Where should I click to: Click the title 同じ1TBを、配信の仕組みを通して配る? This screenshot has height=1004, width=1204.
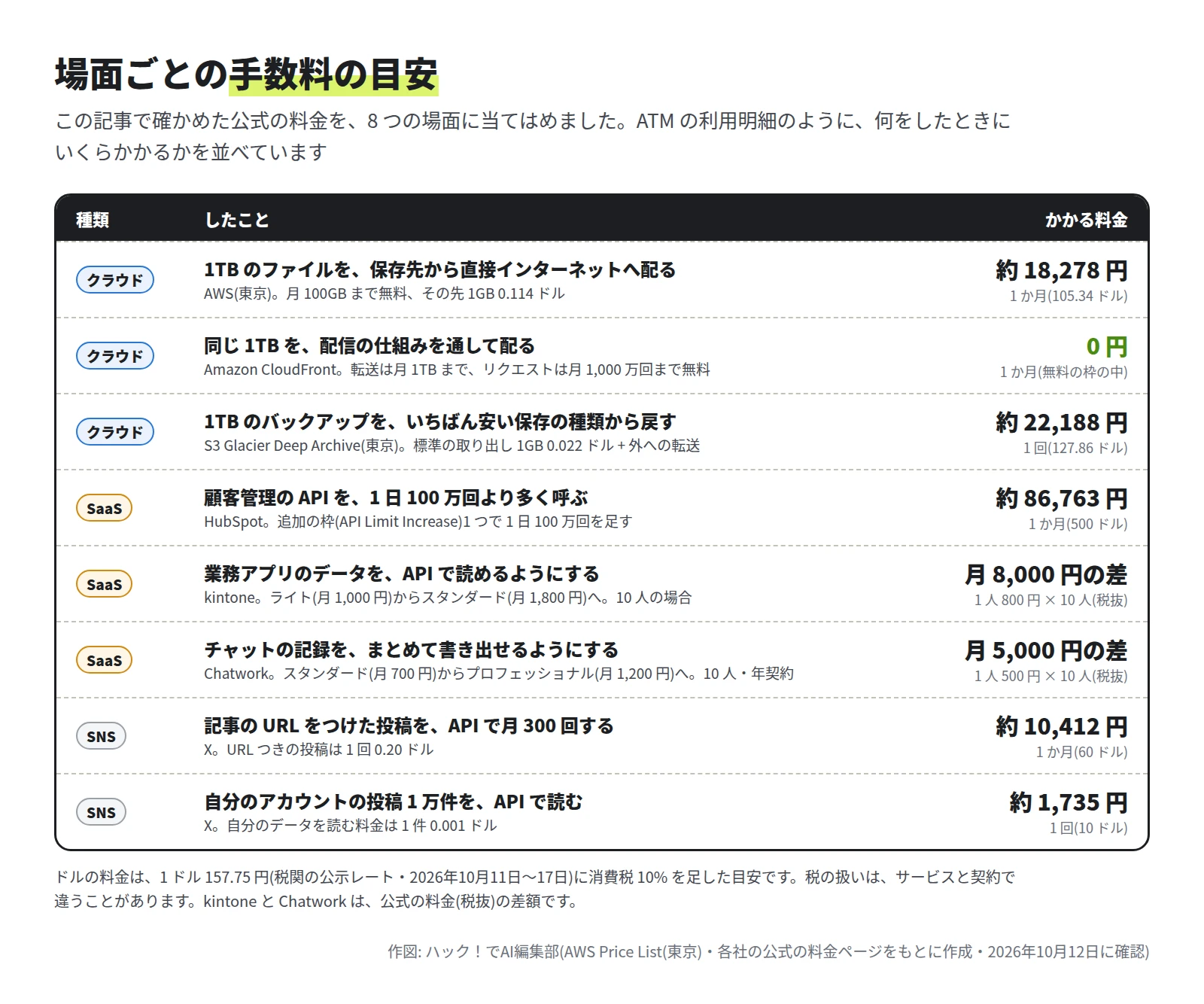pyautogui.click(x=369, y=345)
